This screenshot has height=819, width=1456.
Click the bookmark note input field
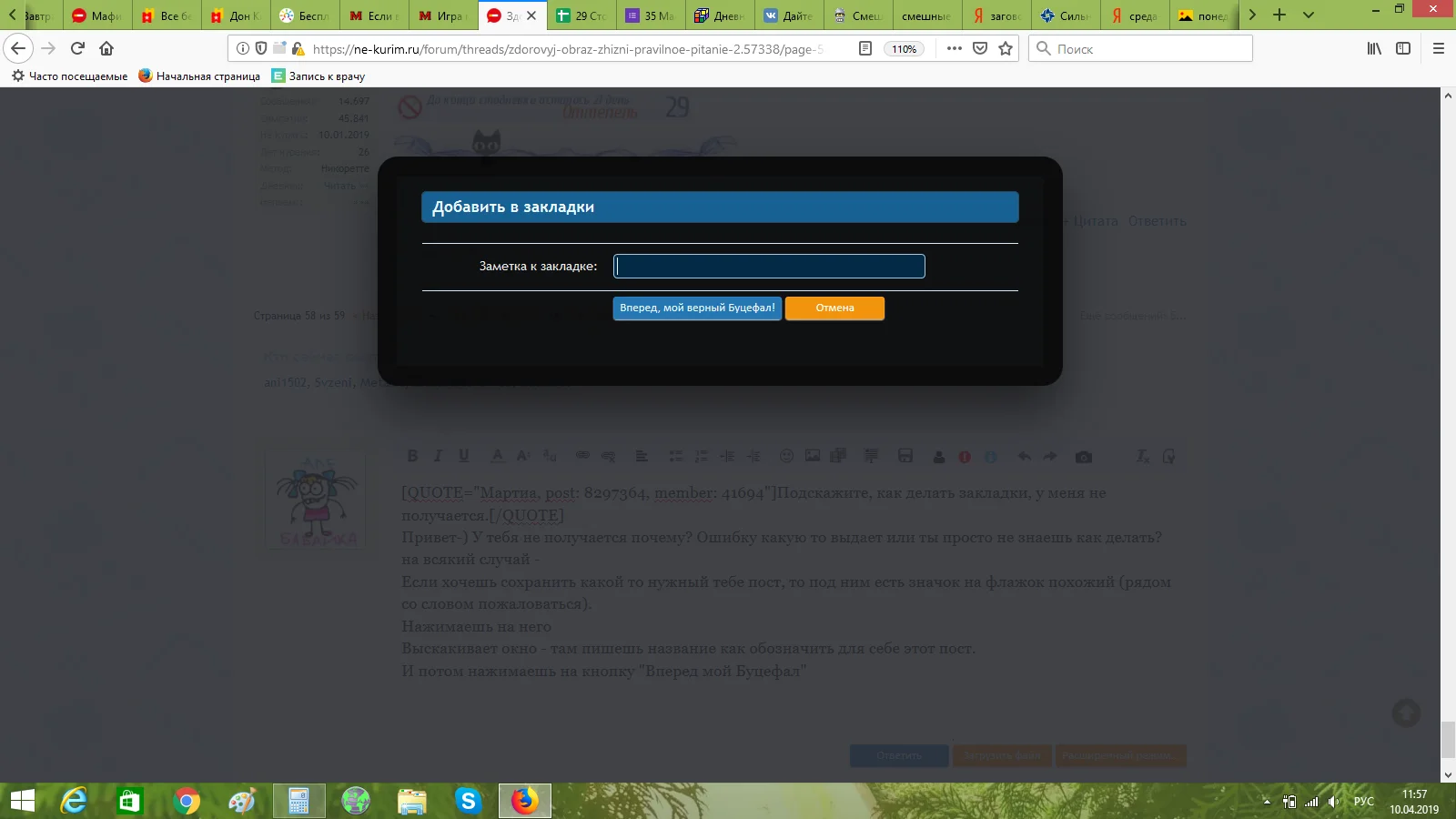[x=769, y=266]
